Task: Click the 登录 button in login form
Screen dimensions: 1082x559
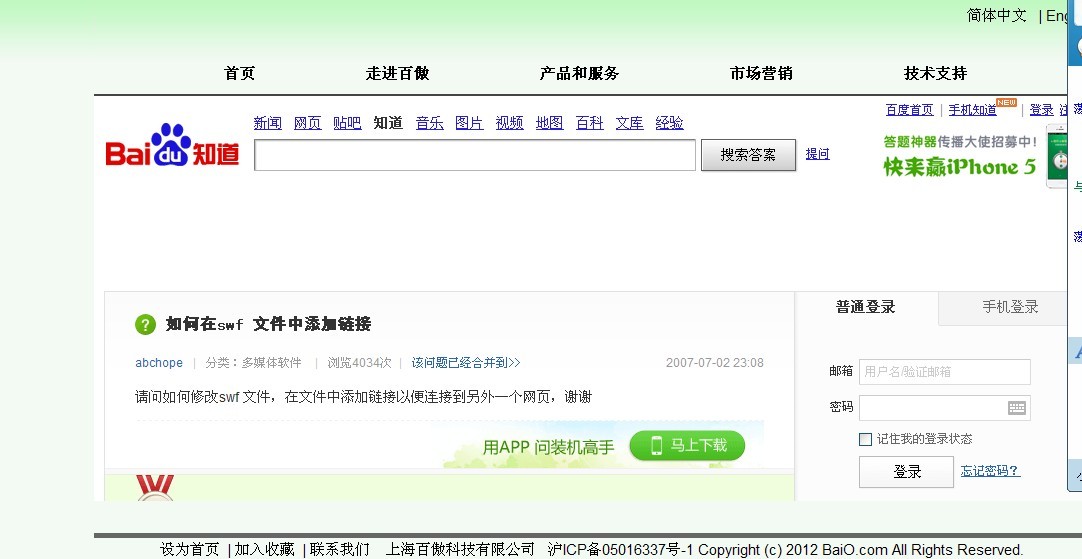Action: click(x=906, y=472)
